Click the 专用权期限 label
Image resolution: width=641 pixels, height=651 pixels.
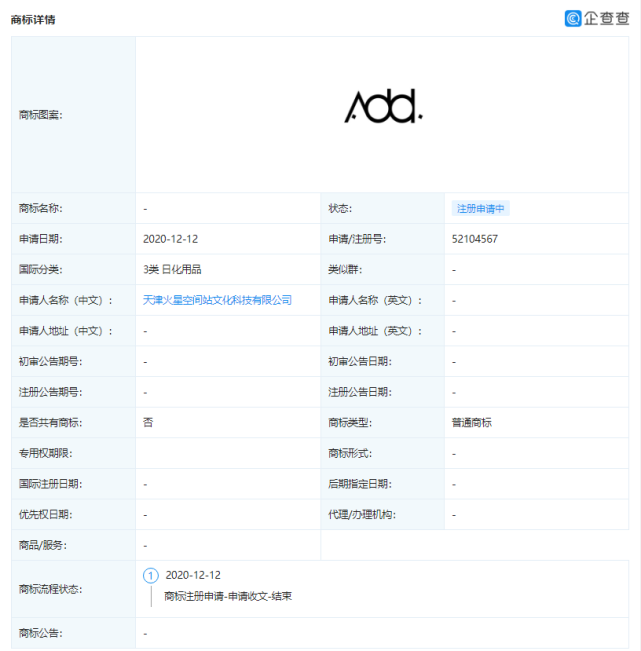46,453
